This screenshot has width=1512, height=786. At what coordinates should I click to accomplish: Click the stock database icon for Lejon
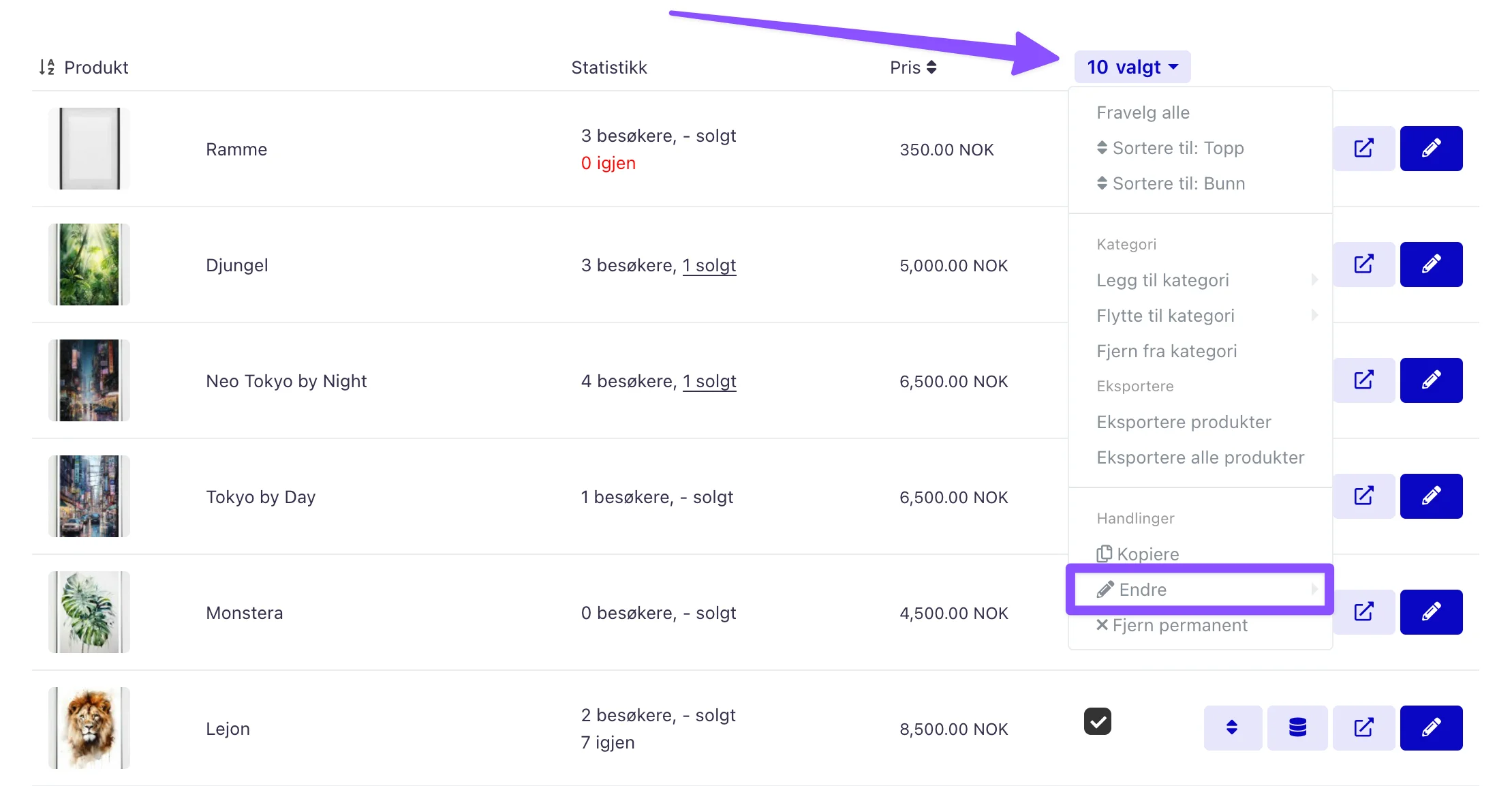click(x=1297, y=728)
